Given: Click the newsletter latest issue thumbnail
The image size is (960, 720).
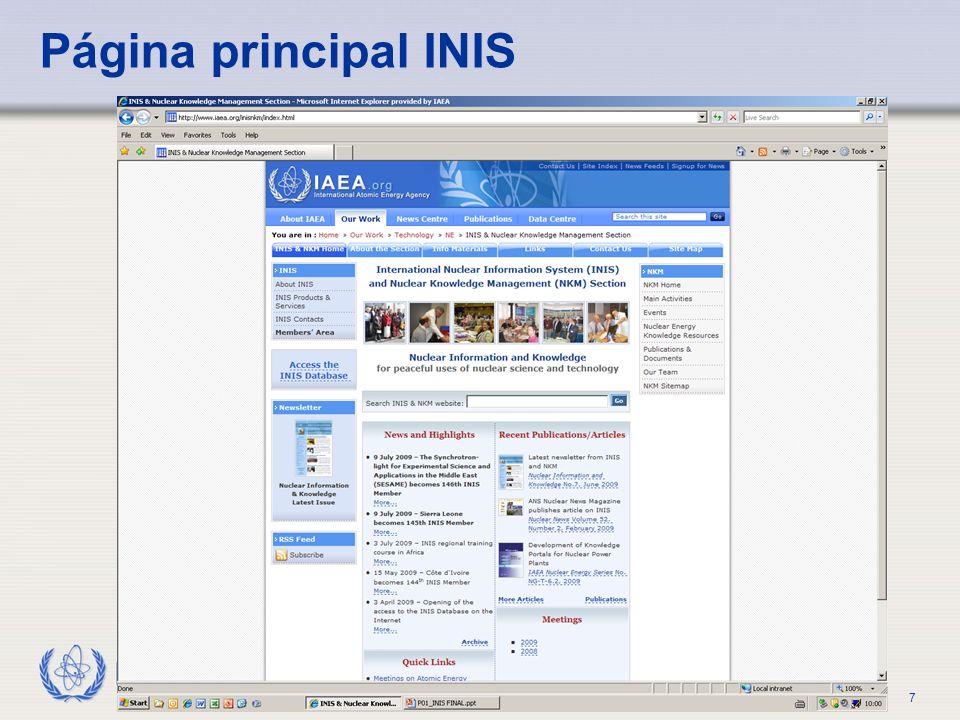Looking at the screenshot, I should [x=313, y=448].
